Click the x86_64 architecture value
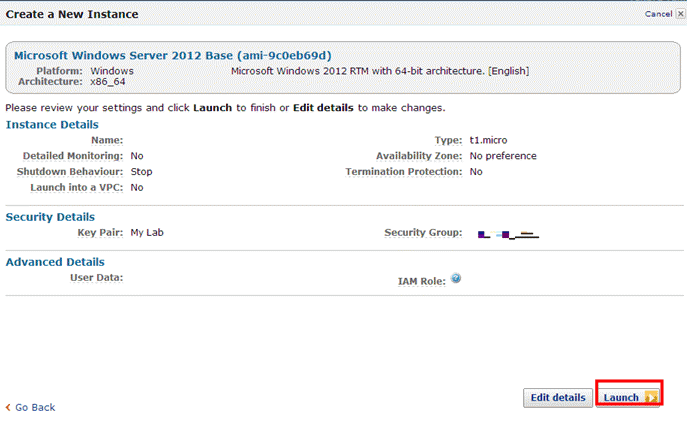This screenshot has width=687, height=423. pos(108,82)
